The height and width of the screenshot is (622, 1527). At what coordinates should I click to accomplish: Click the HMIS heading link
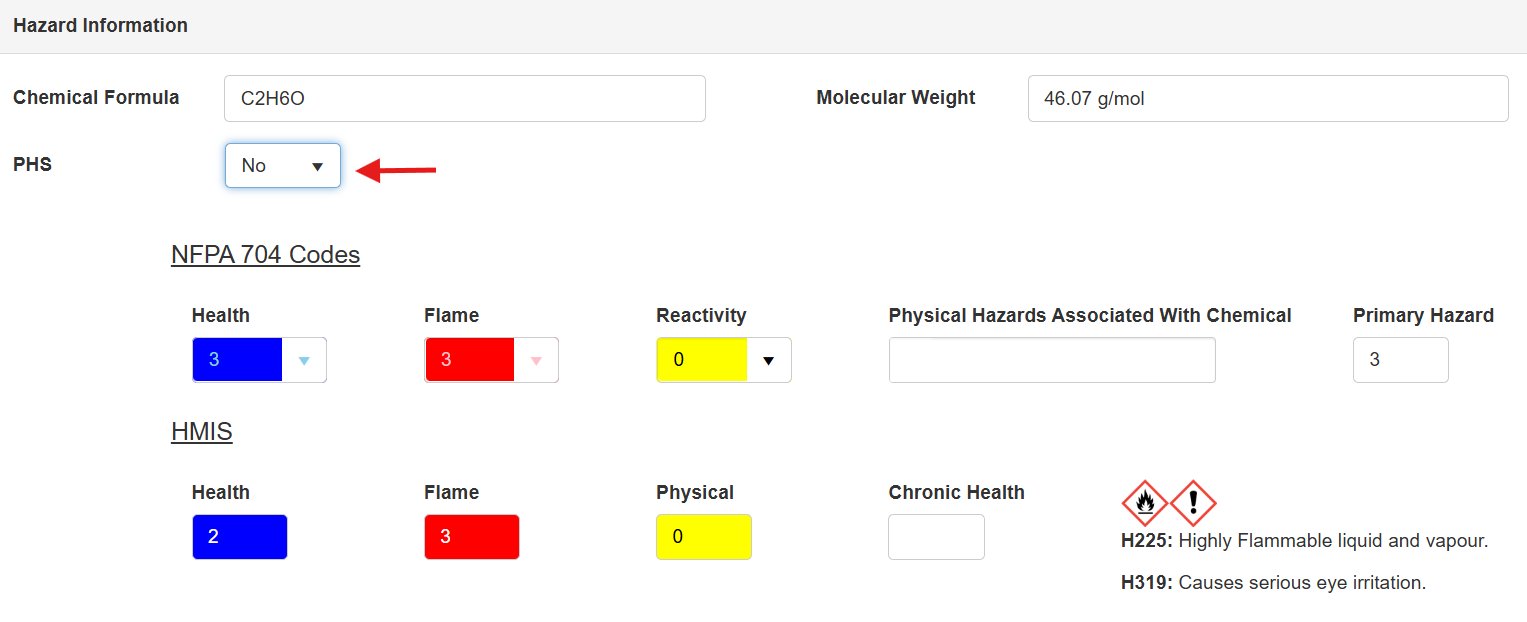coord(202,431)
